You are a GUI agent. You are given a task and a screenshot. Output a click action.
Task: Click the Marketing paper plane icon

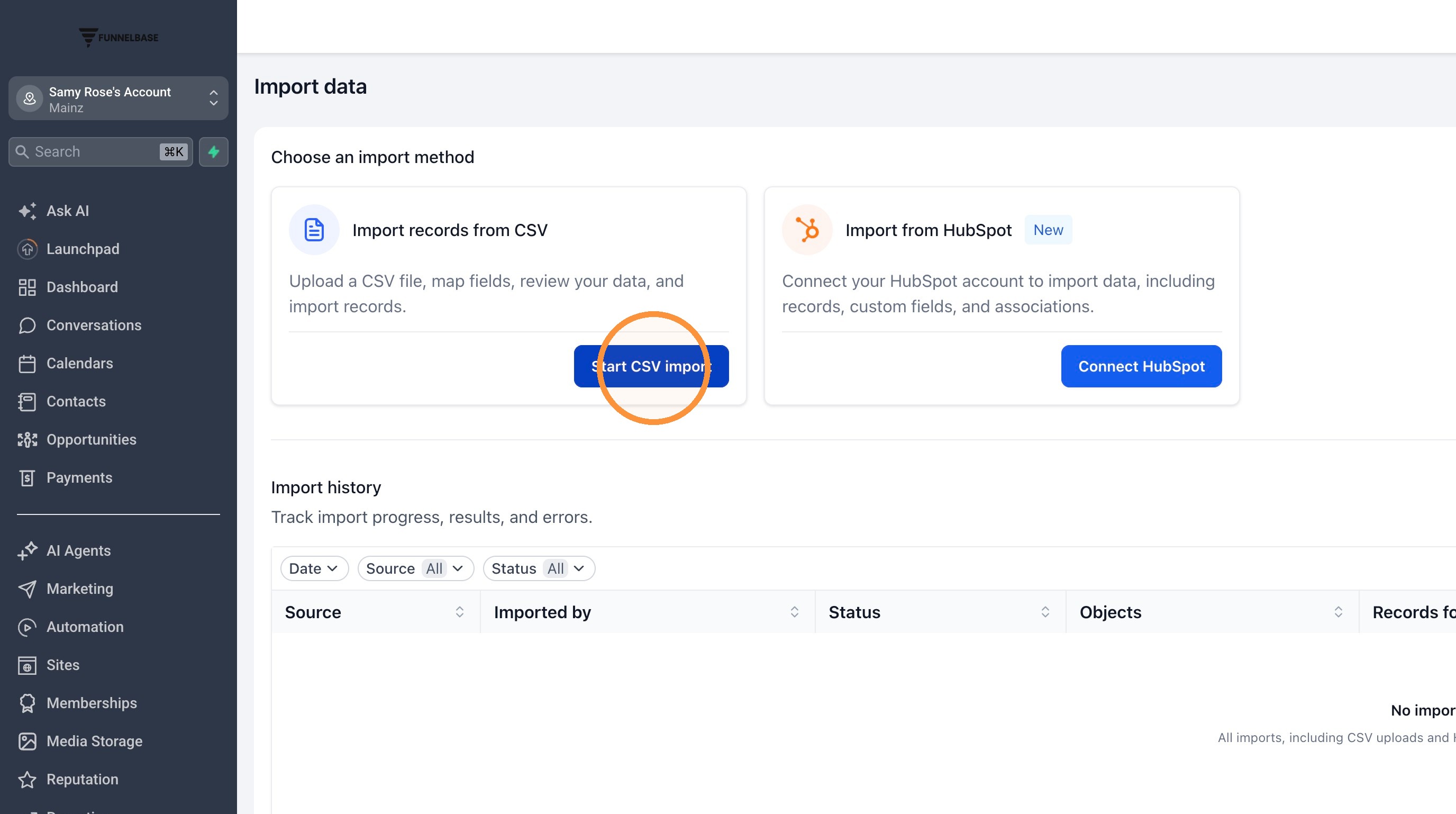coord(27,589)
